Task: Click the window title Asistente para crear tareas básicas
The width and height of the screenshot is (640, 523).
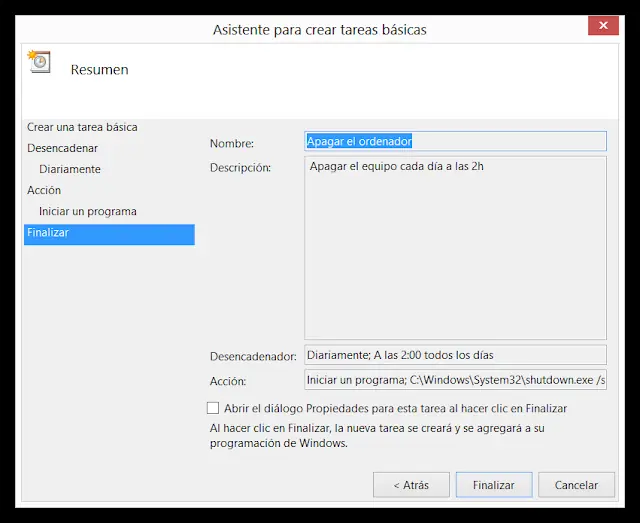Action: point(320,30)
